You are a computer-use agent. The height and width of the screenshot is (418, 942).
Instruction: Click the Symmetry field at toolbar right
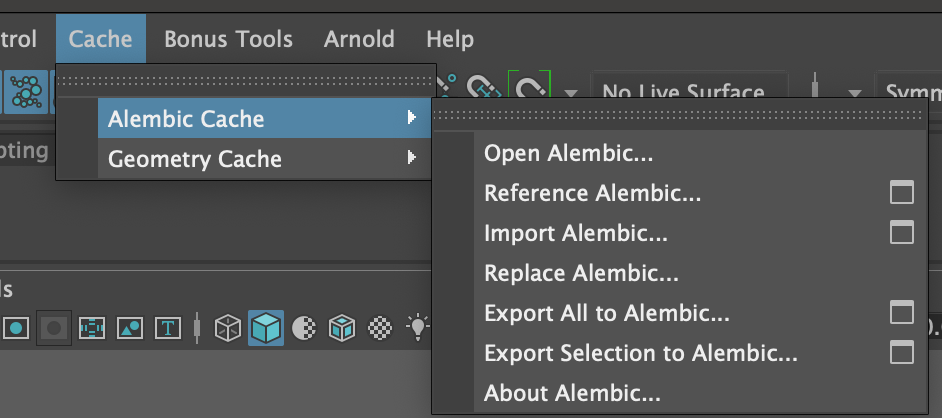click(910, 85)
